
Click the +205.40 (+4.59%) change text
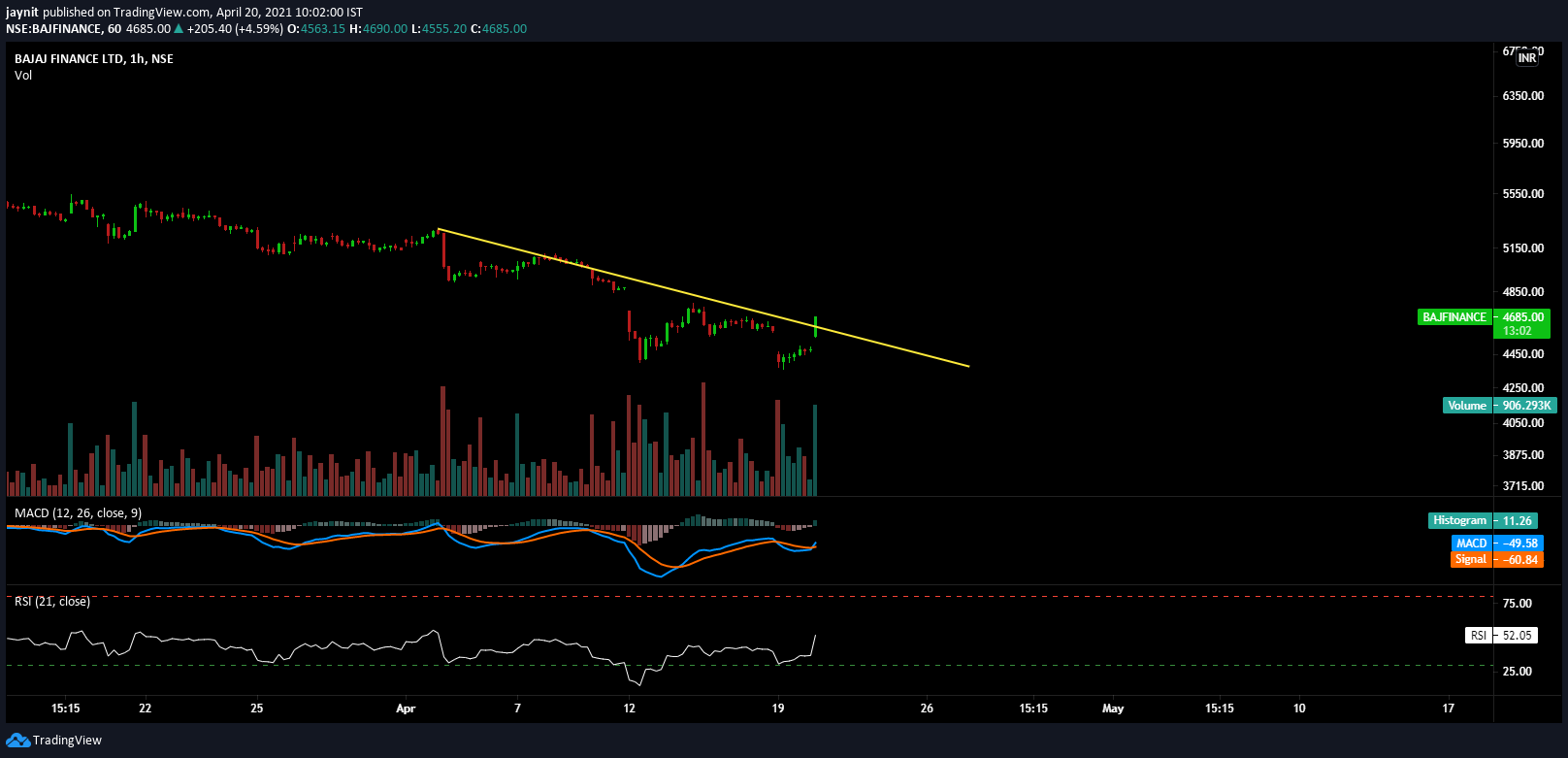(235, 29)
